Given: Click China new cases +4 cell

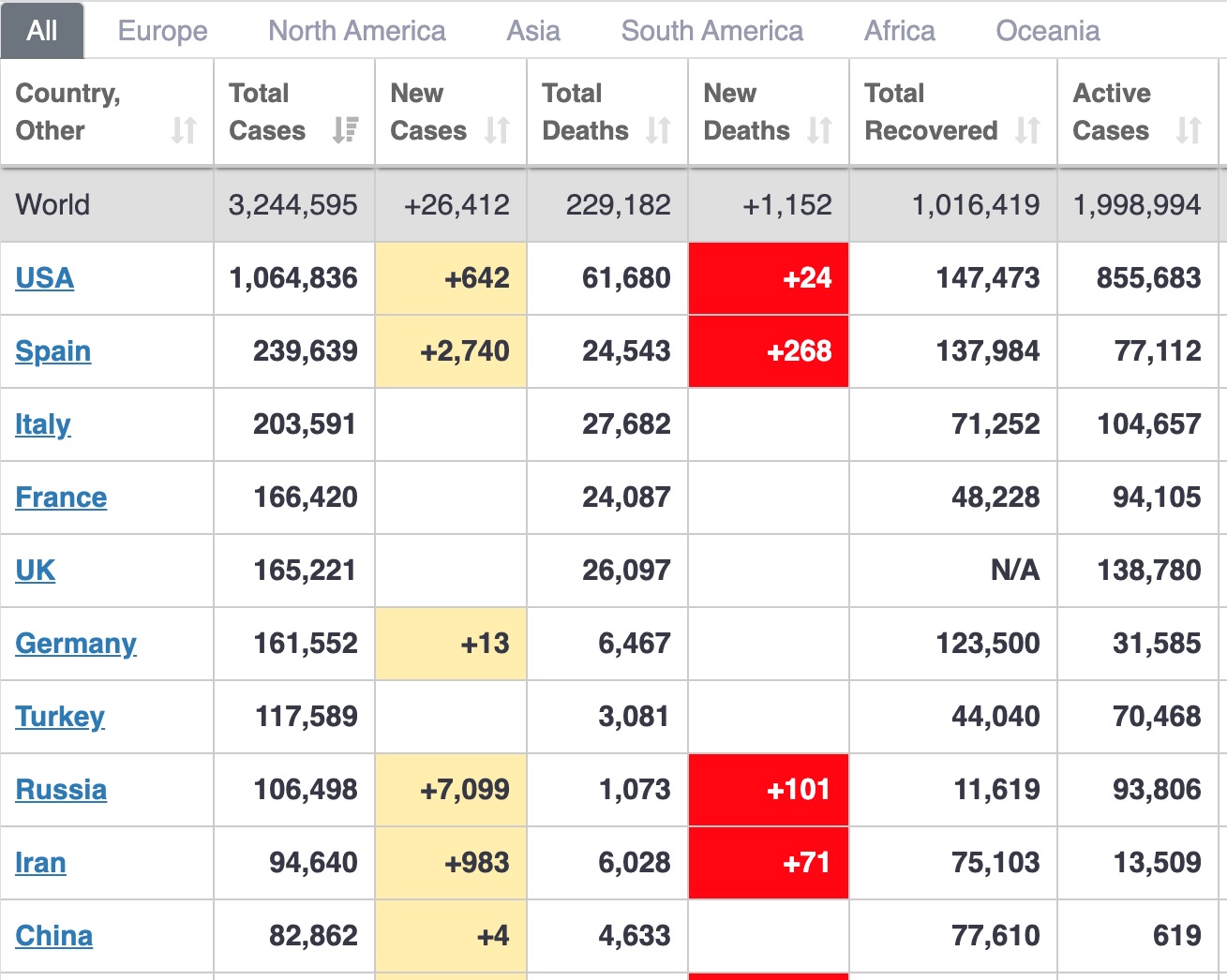Looking at the screenshot, I should pyautogui.click(x=451, y=936).
